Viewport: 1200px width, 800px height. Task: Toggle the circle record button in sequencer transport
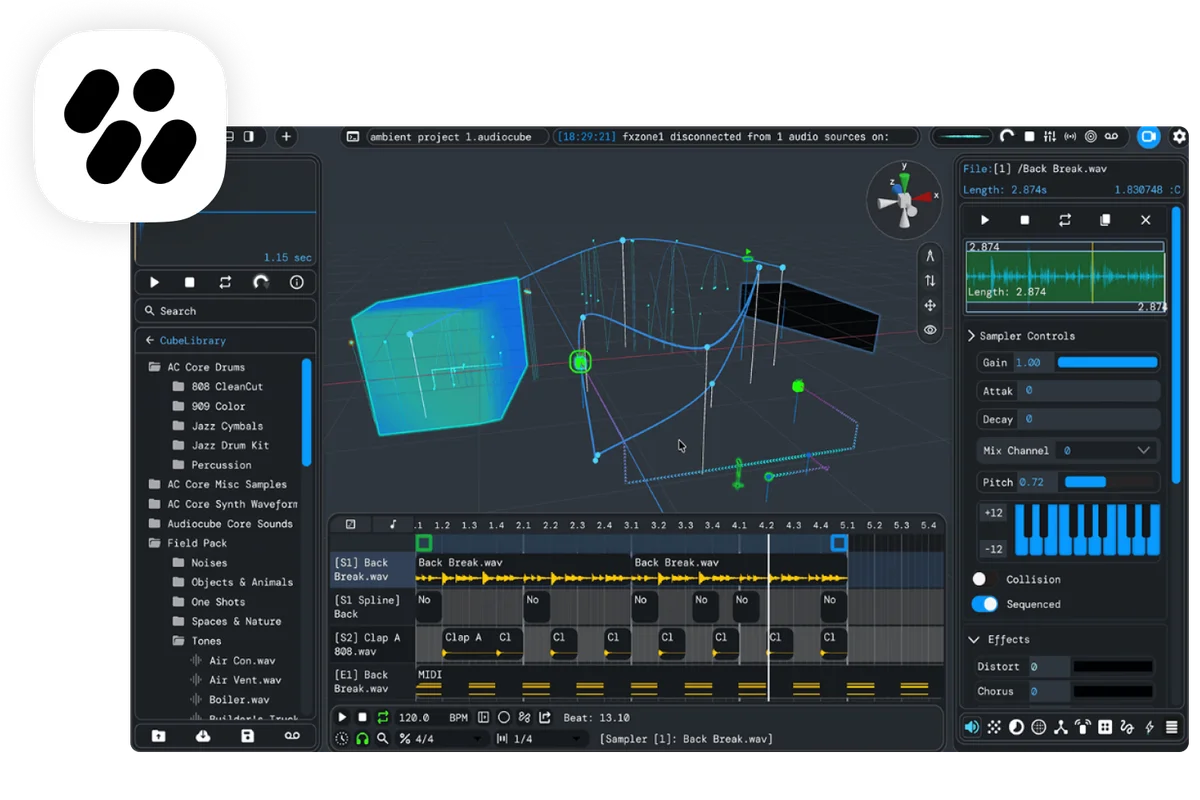(x=504, y=717)
